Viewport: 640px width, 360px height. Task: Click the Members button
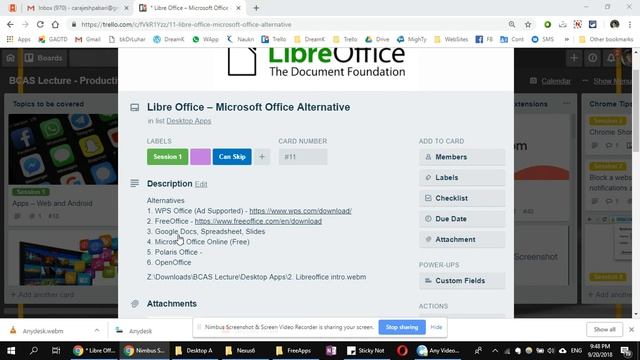tap(462, 157)
